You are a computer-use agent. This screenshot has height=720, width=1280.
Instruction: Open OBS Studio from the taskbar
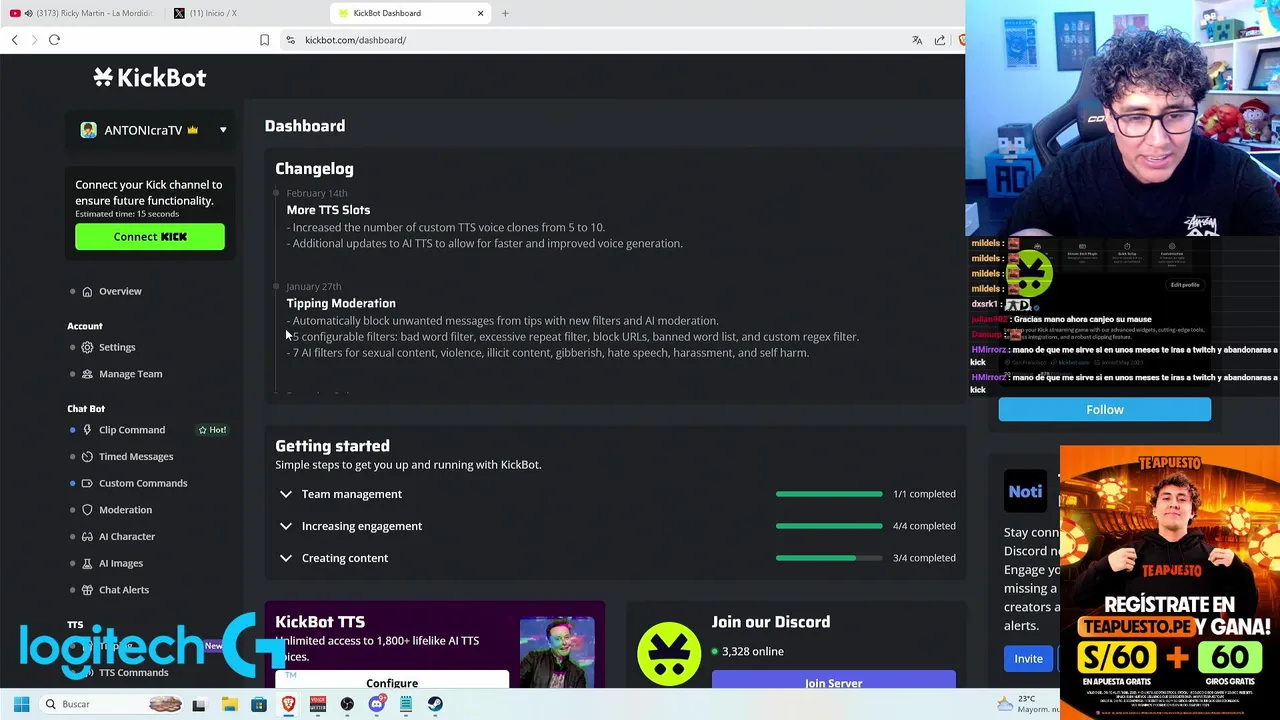tap(347, 704)
